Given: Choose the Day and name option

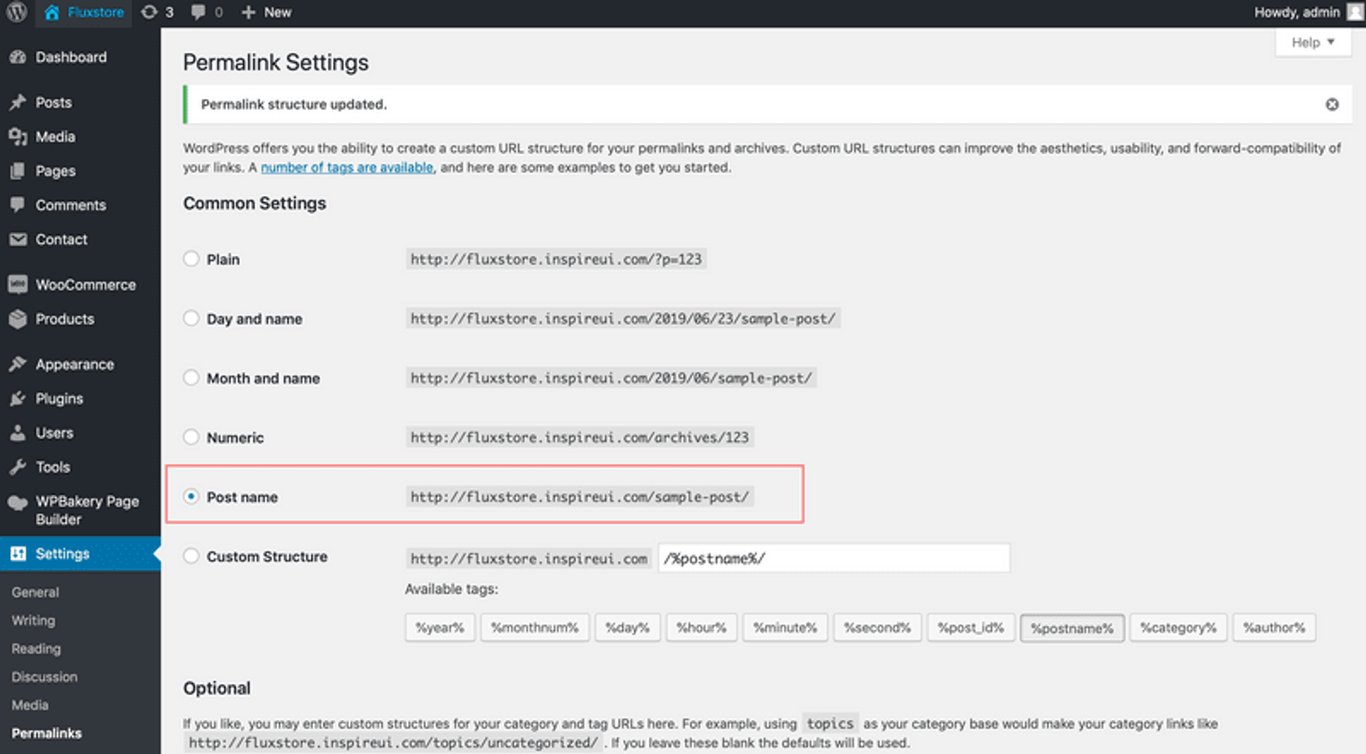Looking at the screenshot, I should [191, 319].
